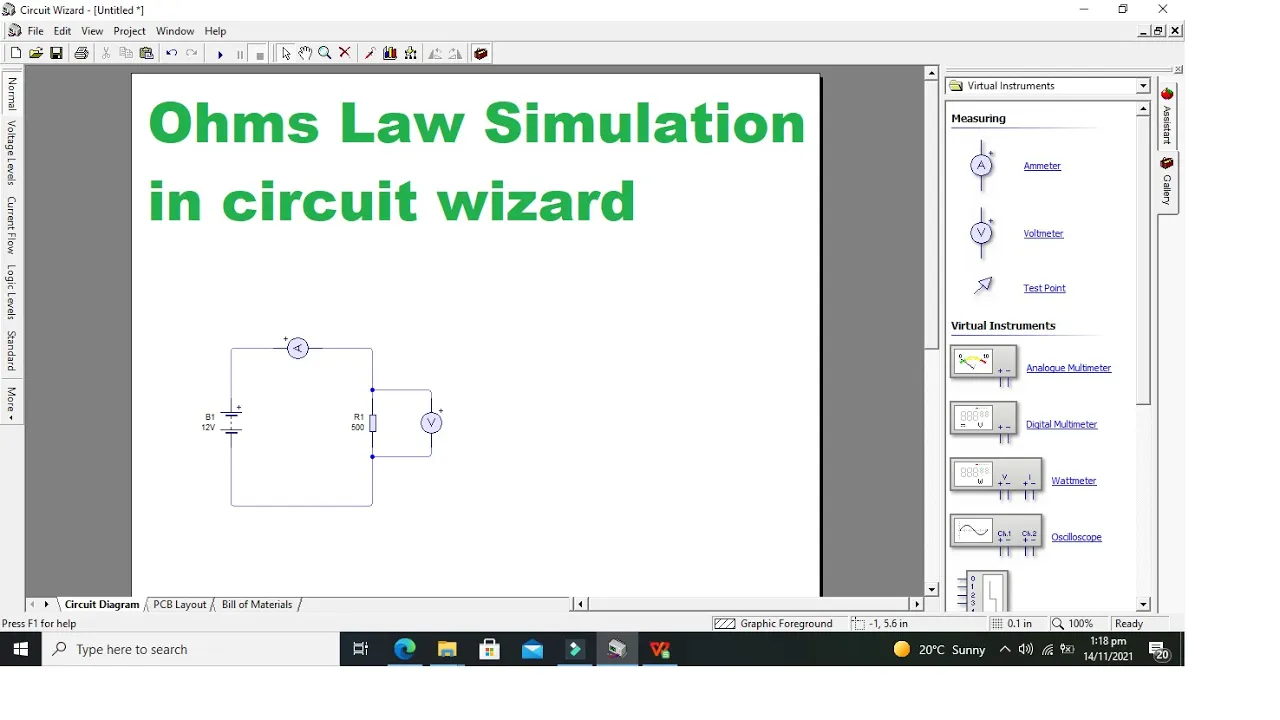Switch to the Circuit Diagram tab
Screen dimensions: 1280x720
[102, 604]
